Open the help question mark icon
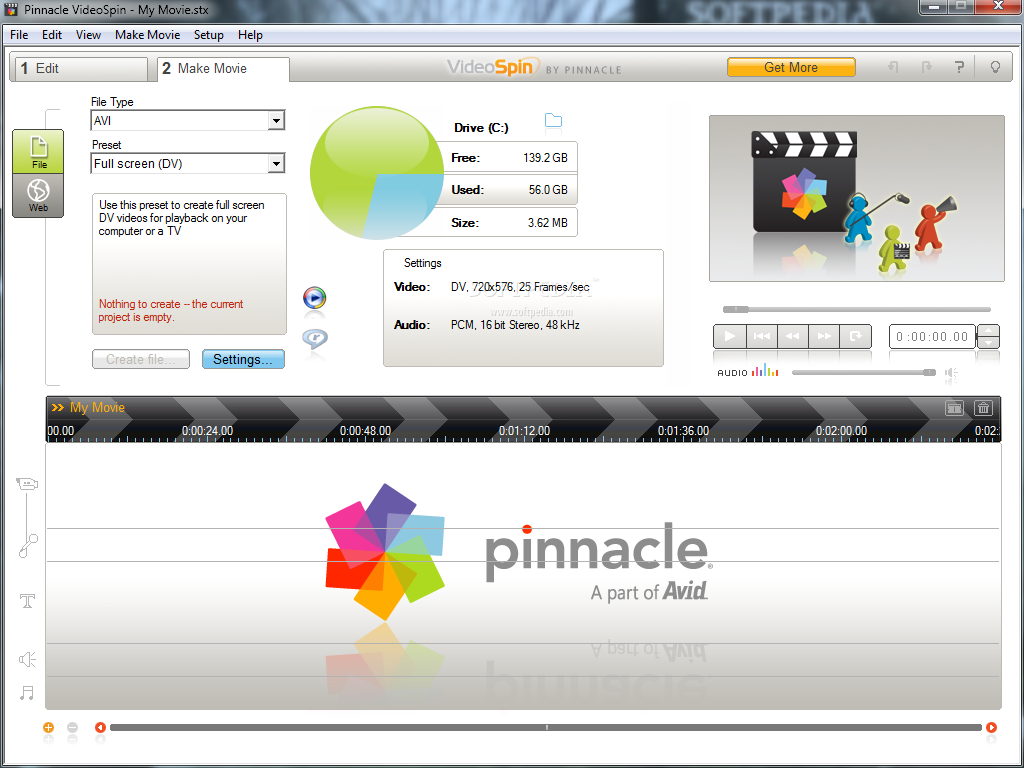 pos(959,67)
